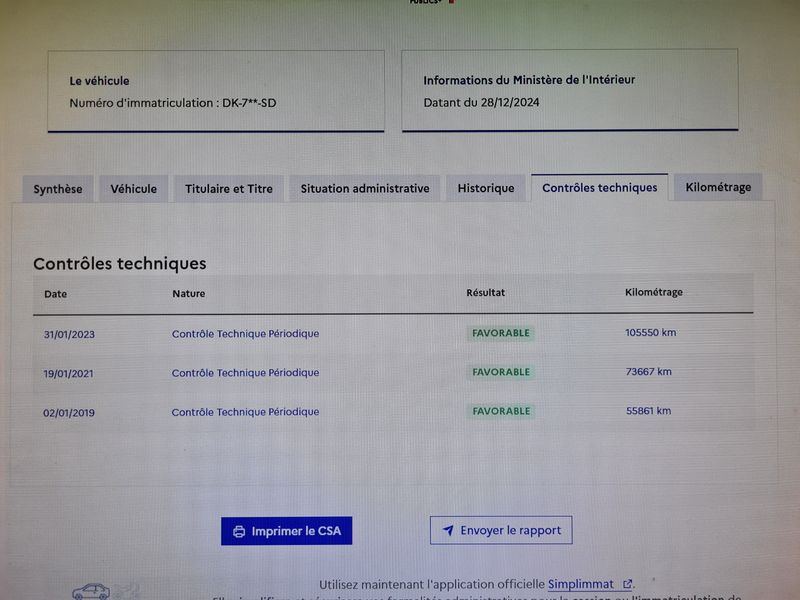
Task: Click the date 31/01/2023
Action: click(69, 335)
